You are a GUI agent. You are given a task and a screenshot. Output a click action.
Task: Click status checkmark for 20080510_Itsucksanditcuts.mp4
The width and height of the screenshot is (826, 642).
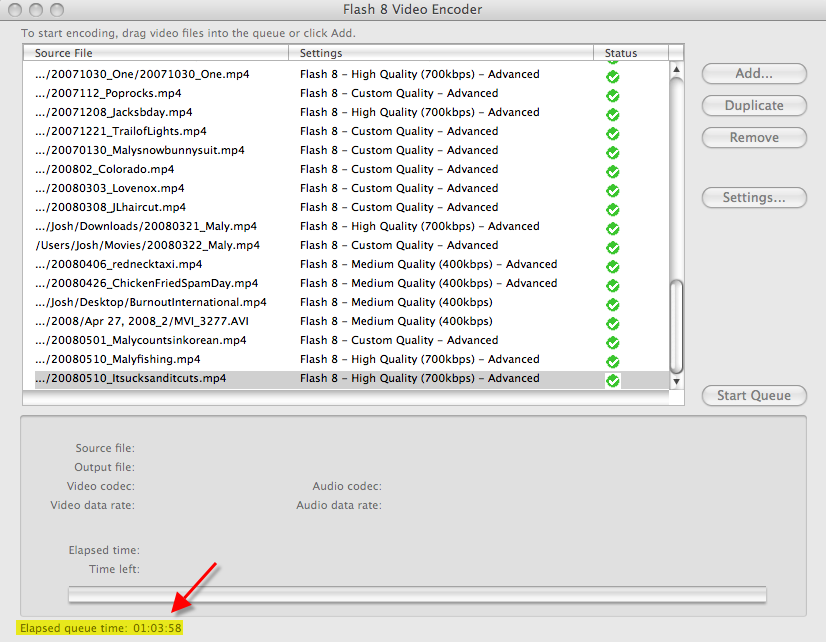click(612, 380)
